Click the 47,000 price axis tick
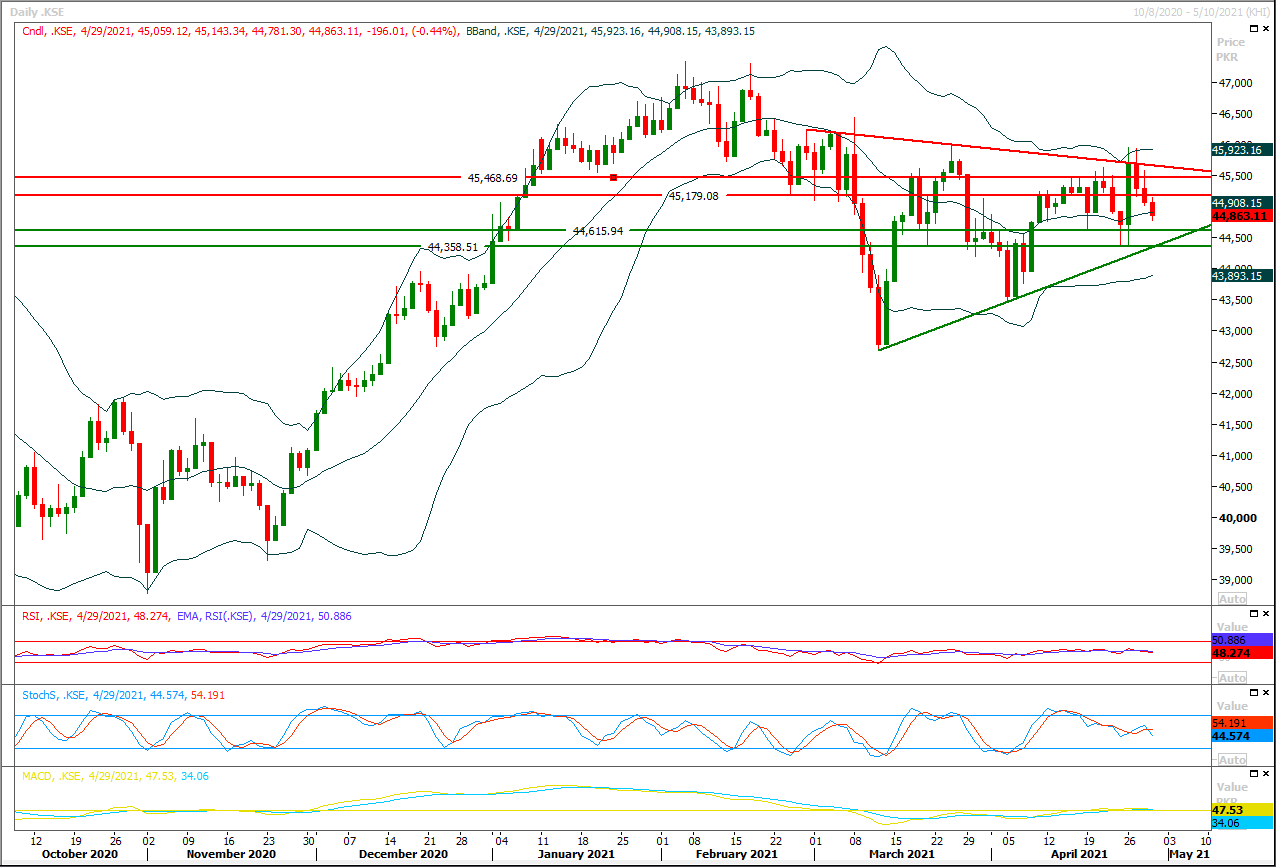Image resolution: width=1276 pixels, height=867 pixels. coord(1234,84)
